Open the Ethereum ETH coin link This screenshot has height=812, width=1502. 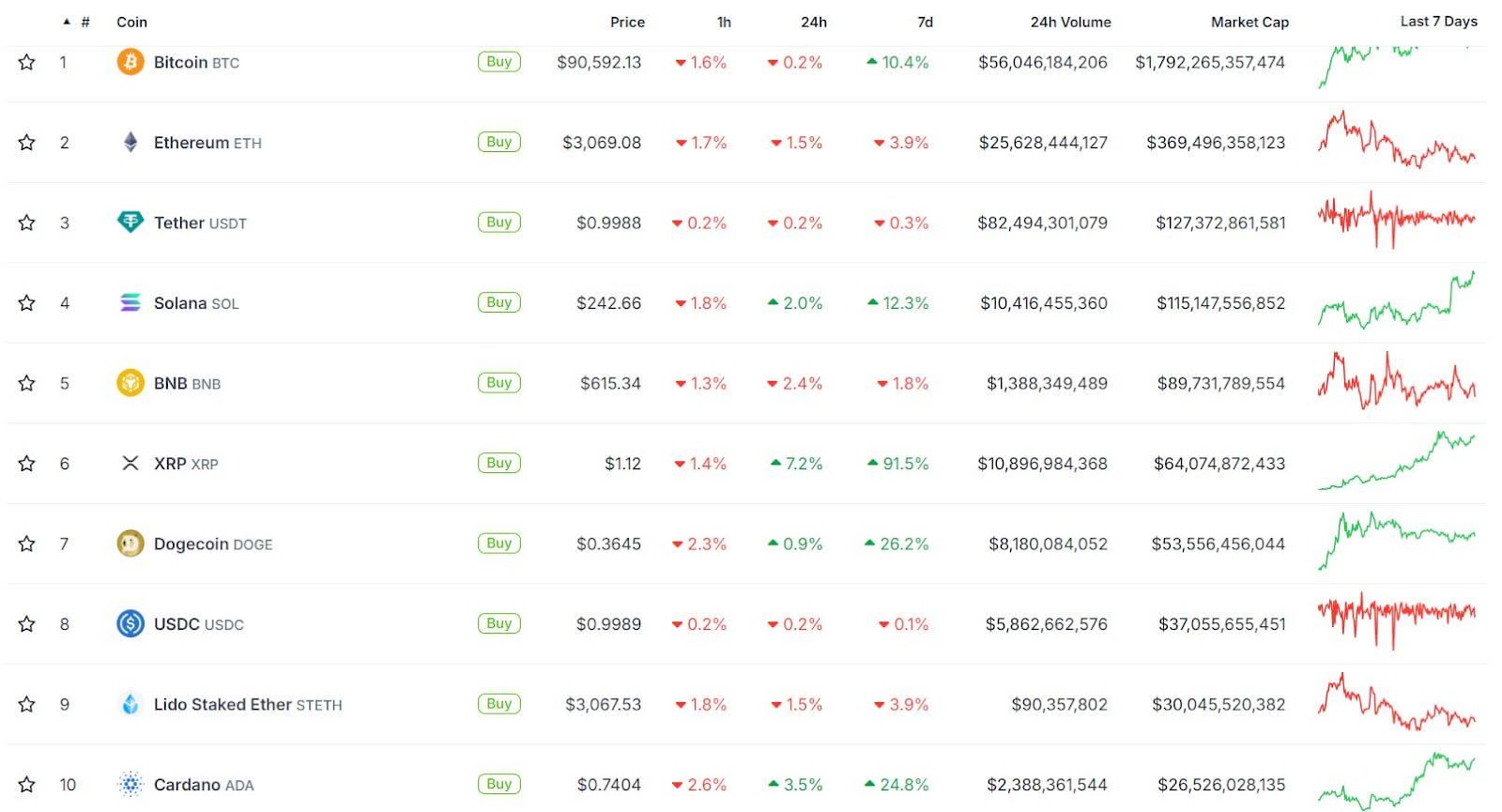click(207, 143)
